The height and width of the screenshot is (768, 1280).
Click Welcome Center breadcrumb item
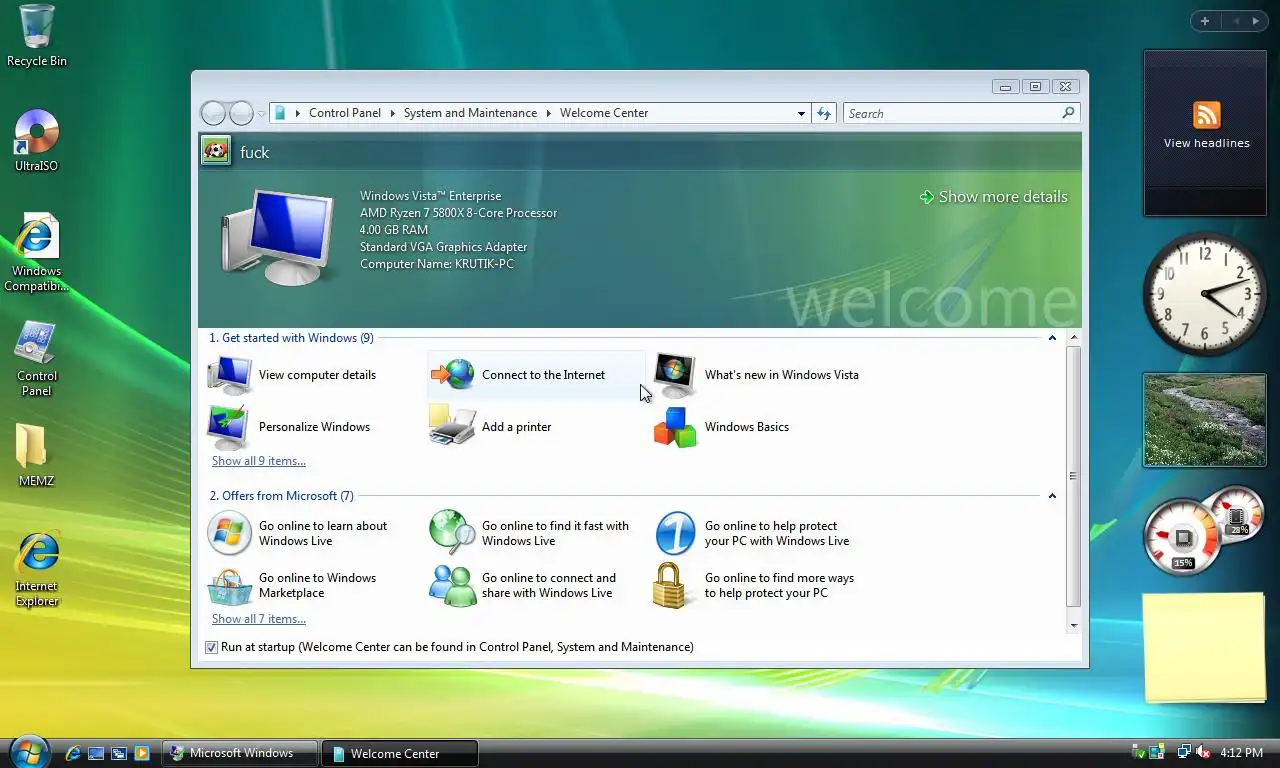(x=604, y=113)
